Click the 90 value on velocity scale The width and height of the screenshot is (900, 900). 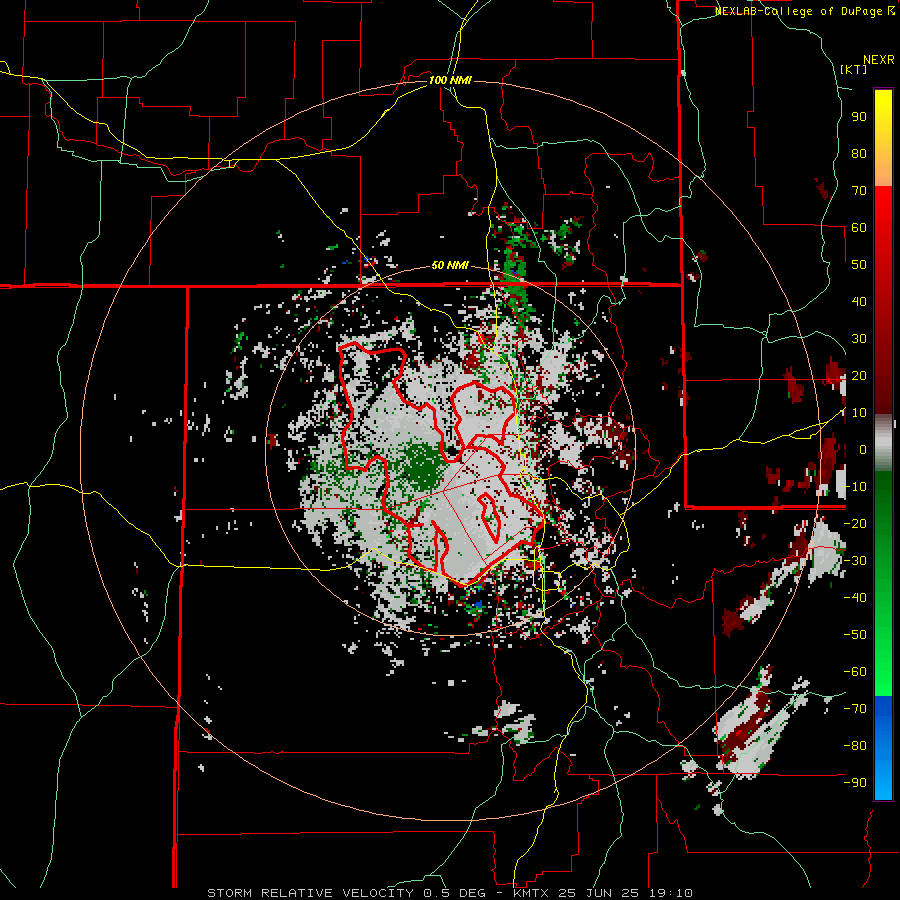[859, 117]
